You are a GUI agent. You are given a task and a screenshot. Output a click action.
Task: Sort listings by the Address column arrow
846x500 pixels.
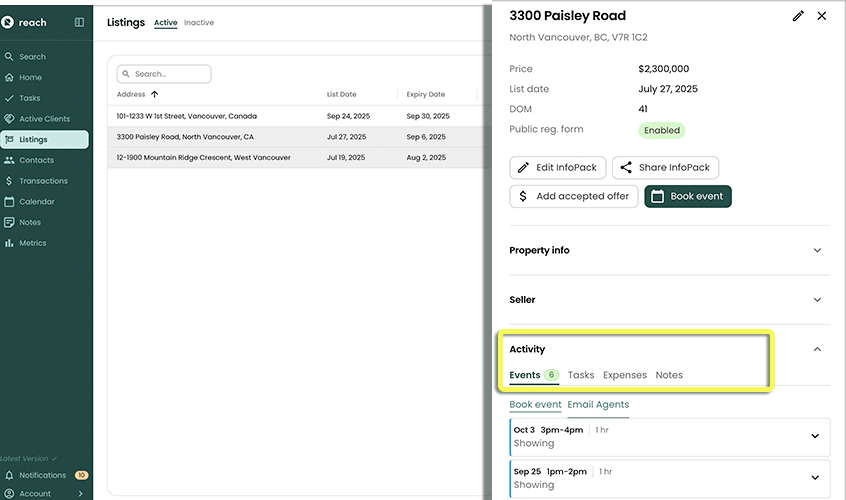click(x=154, y=95)
